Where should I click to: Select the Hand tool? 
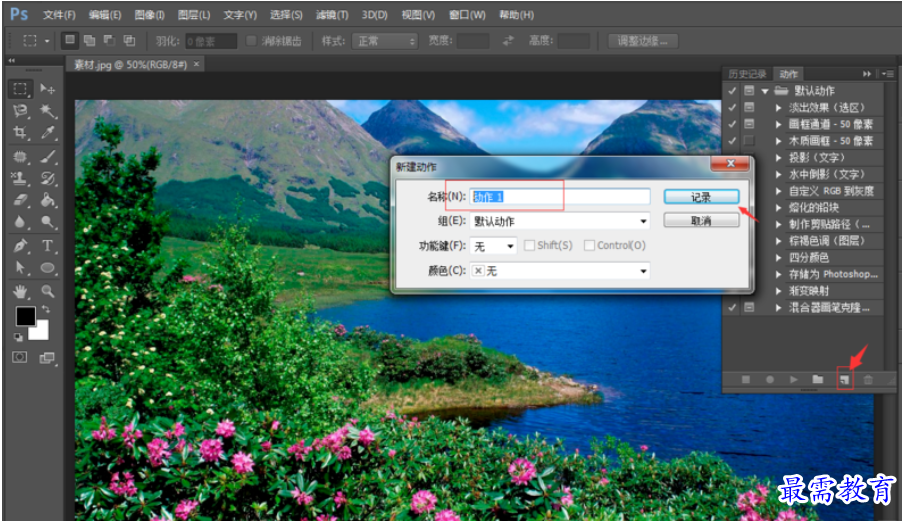coord(20,292)
